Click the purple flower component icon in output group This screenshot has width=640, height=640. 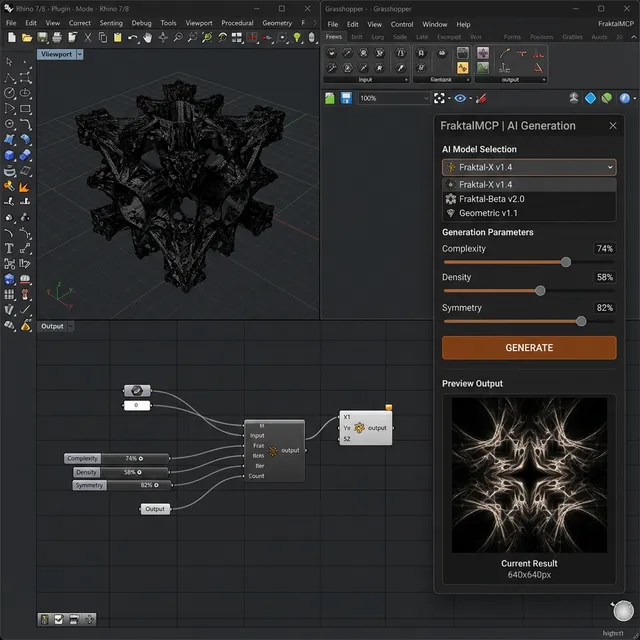click(483, 53)
